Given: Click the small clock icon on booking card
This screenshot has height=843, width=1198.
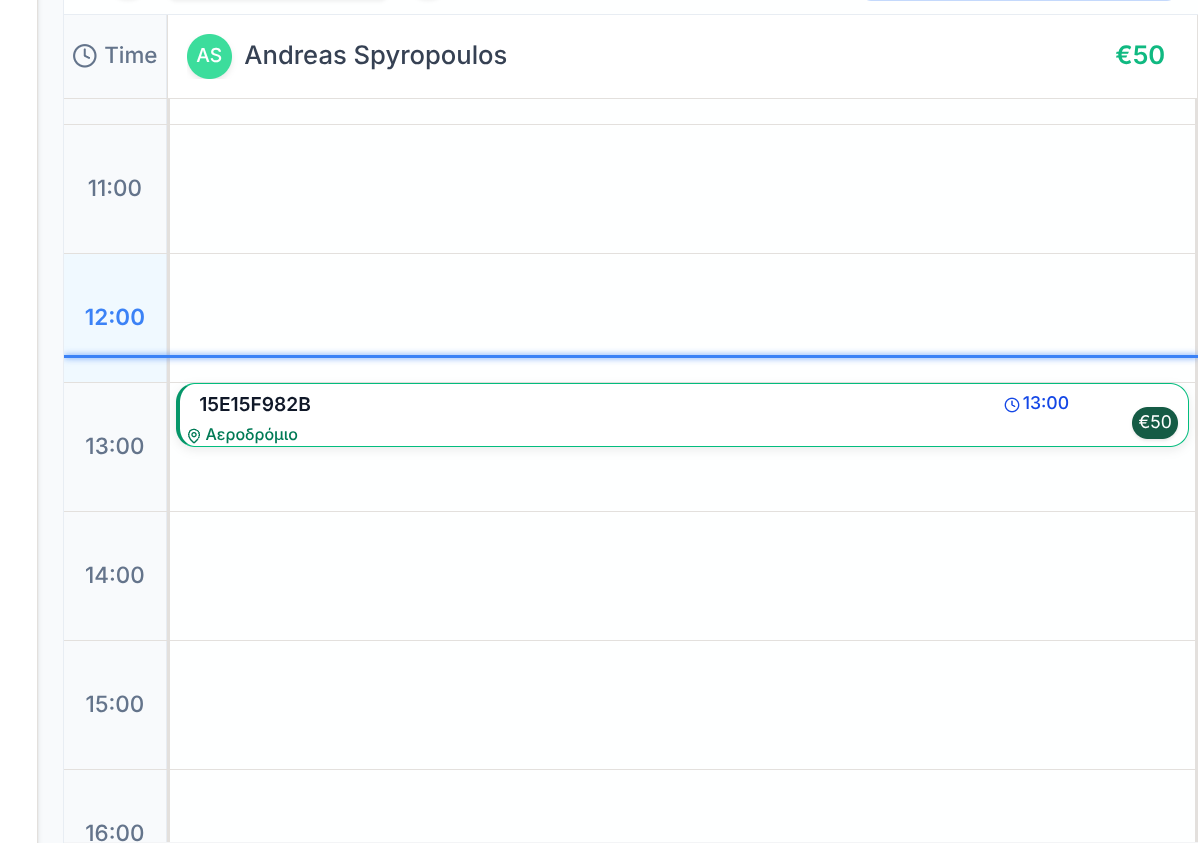Looking at the screenshot, I should (x=1011, y=405).
